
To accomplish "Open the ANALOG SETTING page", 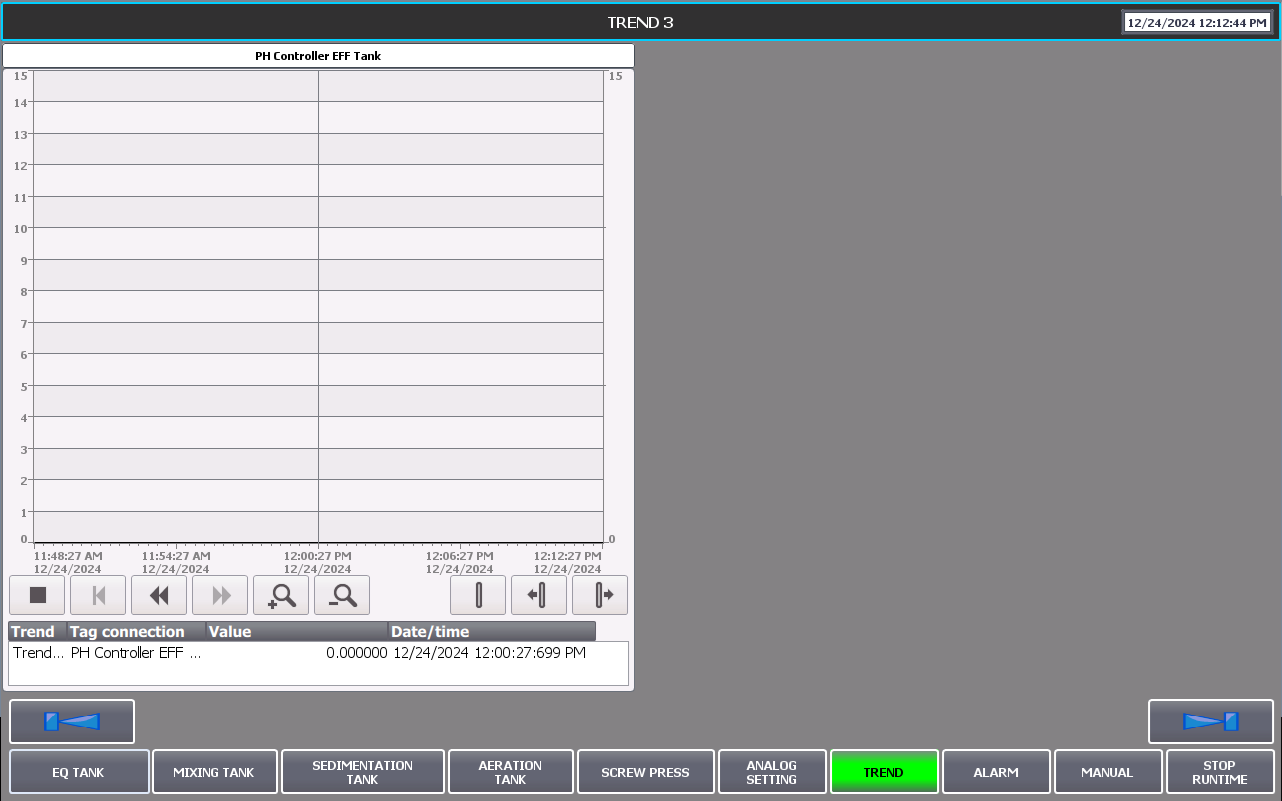I will pyautogui.click(x=772, y=772).
